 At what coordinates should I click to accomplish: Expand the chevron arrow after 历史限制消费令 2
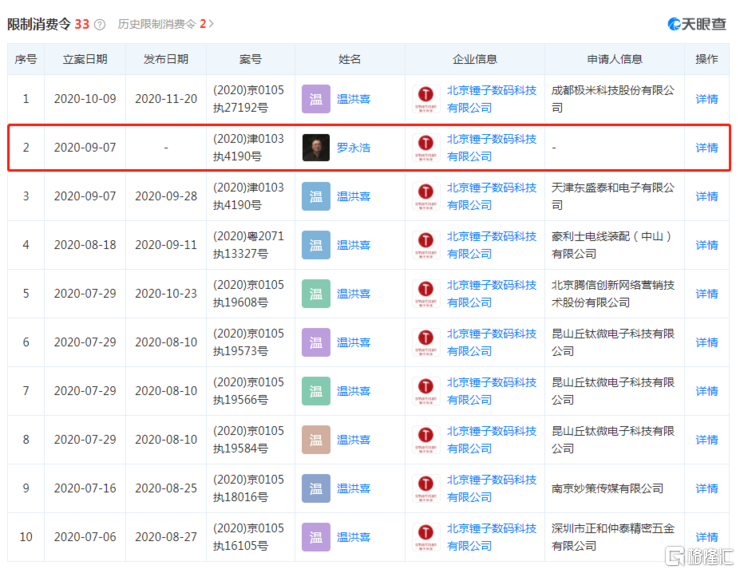coord(211,24)
